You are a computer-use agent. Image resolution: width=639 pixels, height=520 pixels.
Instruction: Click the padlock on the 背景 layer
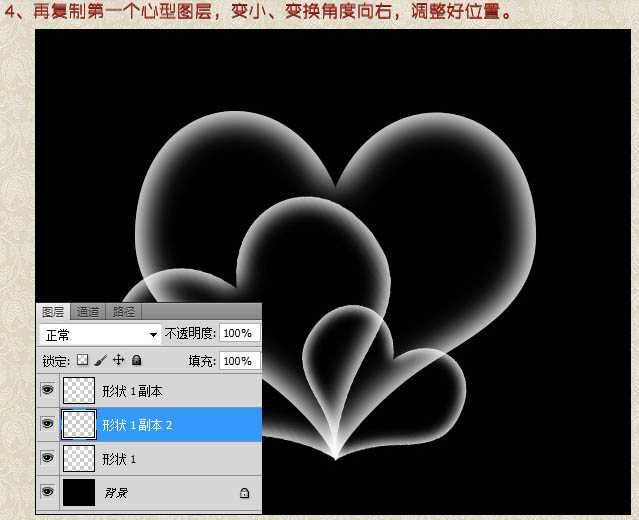pyautogui.click(x=244, y=493)
